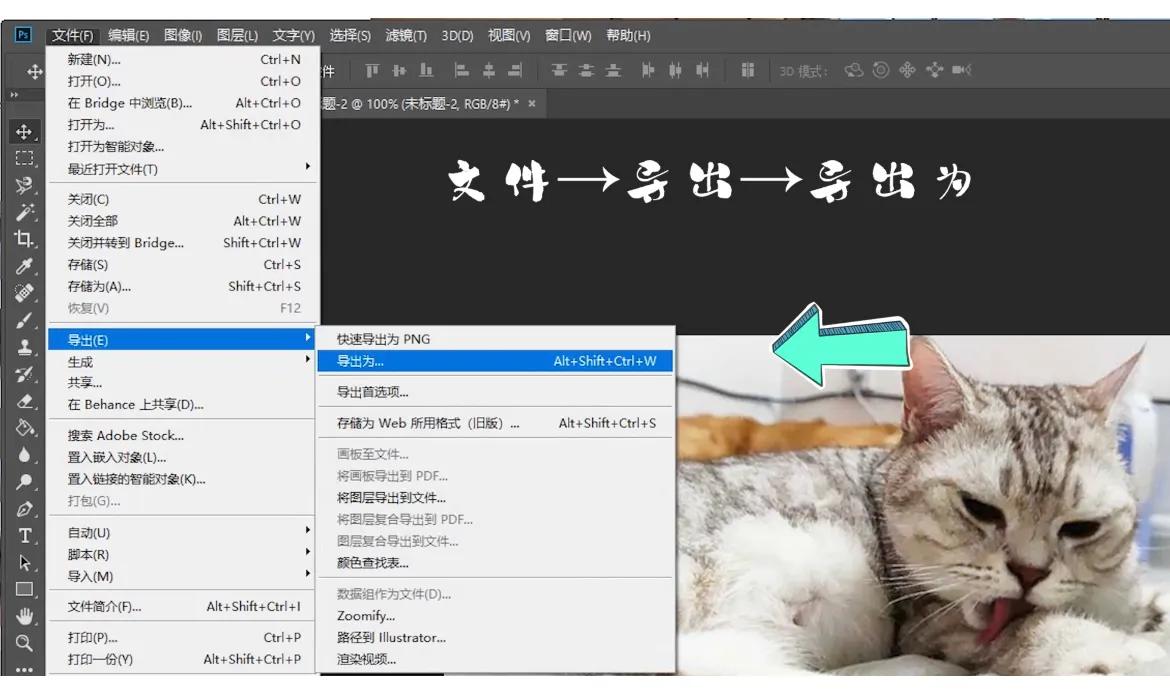Screen dimensions: 1170x695
Task: Select the Rectangular Marquee tool
Action: point(23,156)
